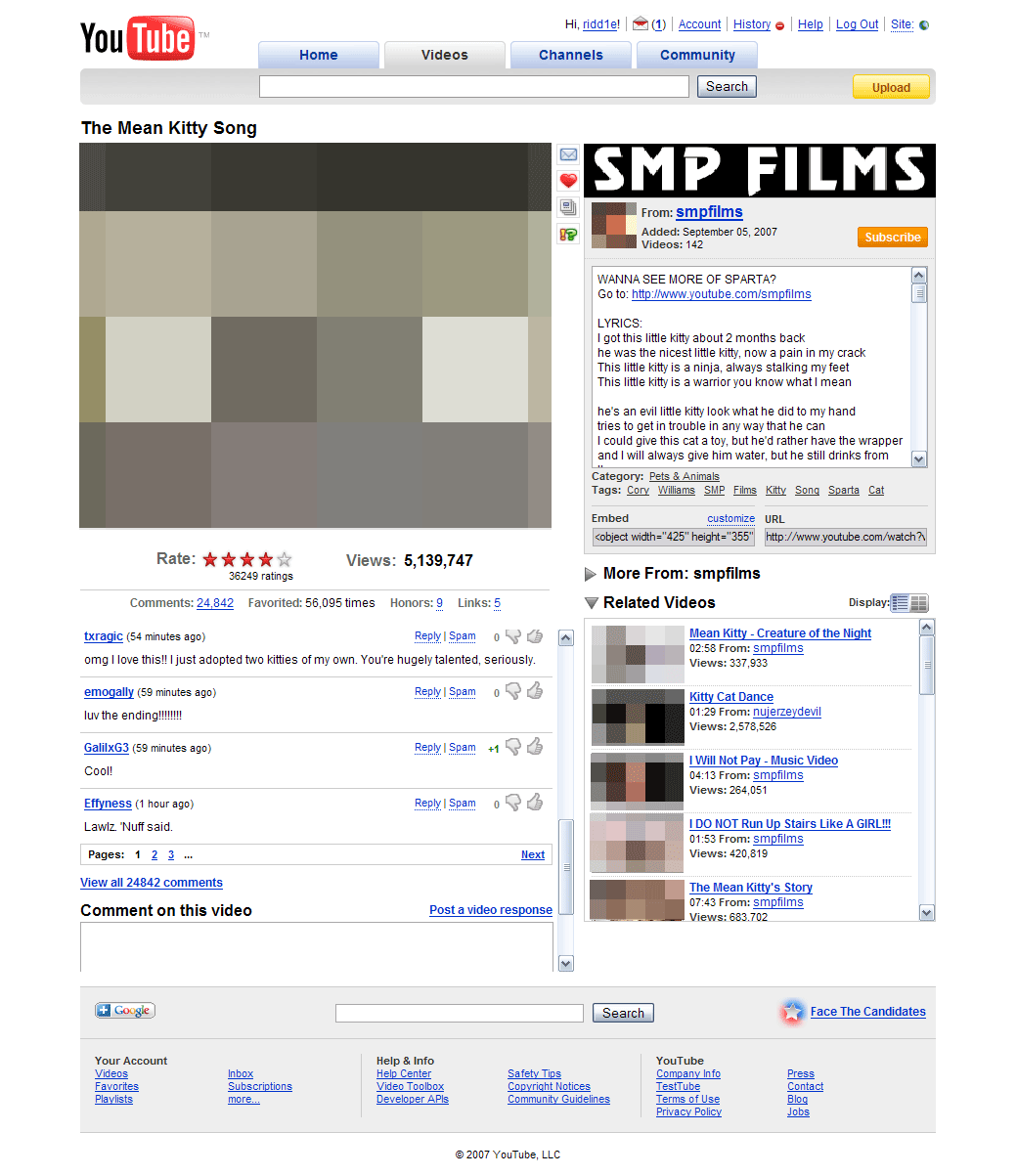Click the globe icon next to Site
Screen dimensions: 1017x1176
coord(924,25)
